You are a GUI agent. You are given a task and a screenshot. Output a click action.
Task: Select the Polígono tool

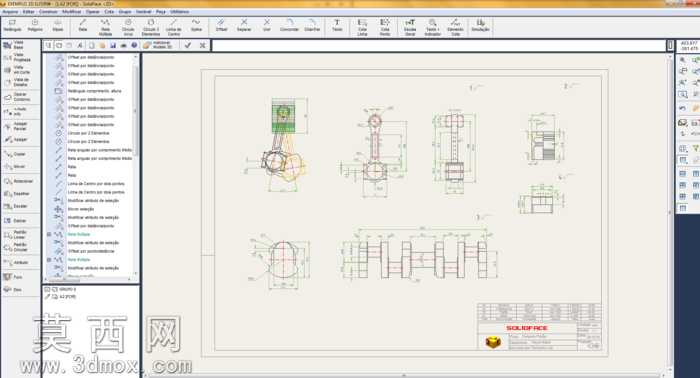pos(35,25)
